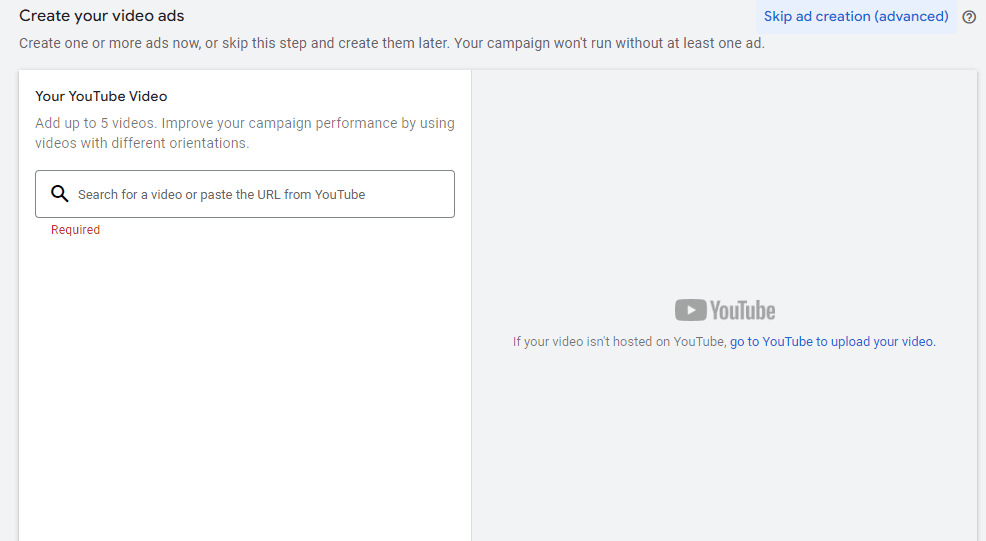The height and width of the screenshot is (541, 986).
Task: Click the red Required validation message
Action: [x=76, y=230]
